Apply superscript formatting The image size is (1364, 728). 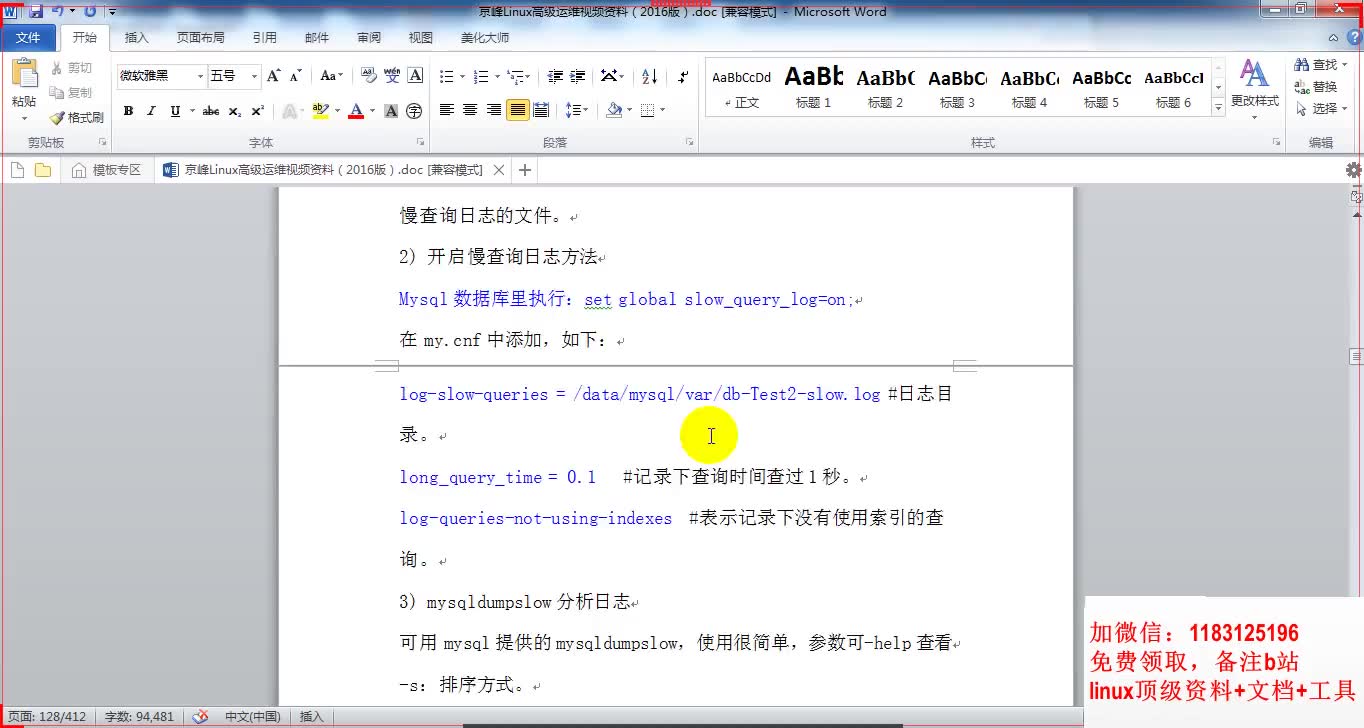tap(257, 111)
